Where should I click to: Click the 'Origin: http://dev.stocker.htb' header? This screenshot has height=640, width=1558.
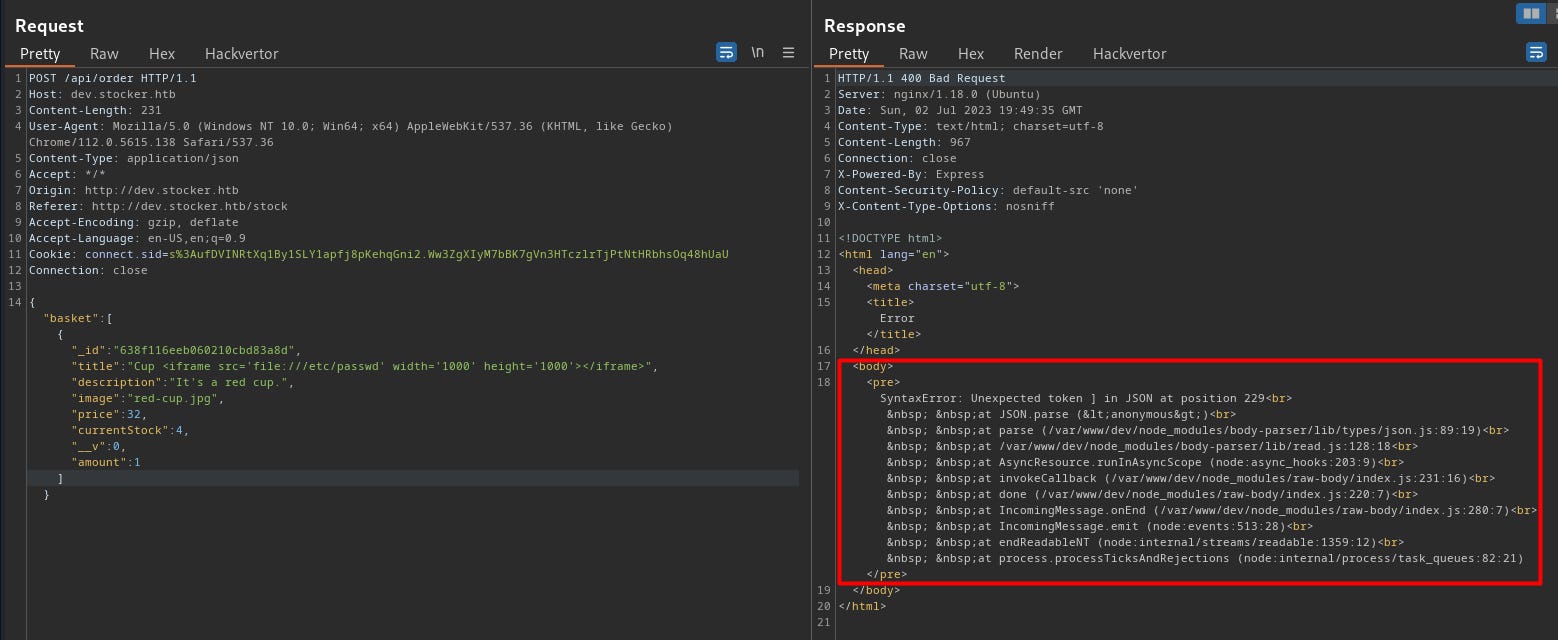pos(134,190)
